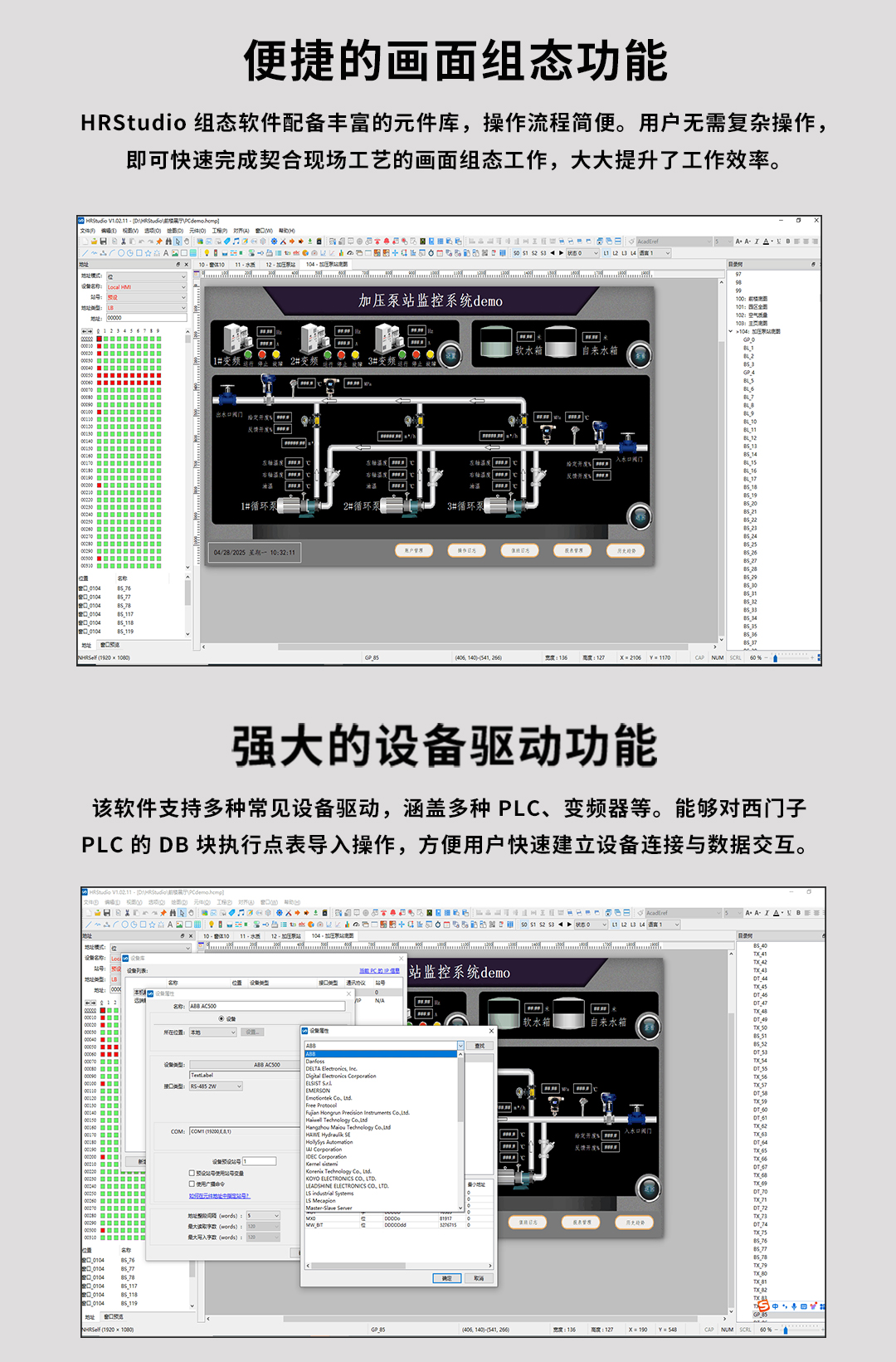Select the hand pan tool in the upper window

186,242
